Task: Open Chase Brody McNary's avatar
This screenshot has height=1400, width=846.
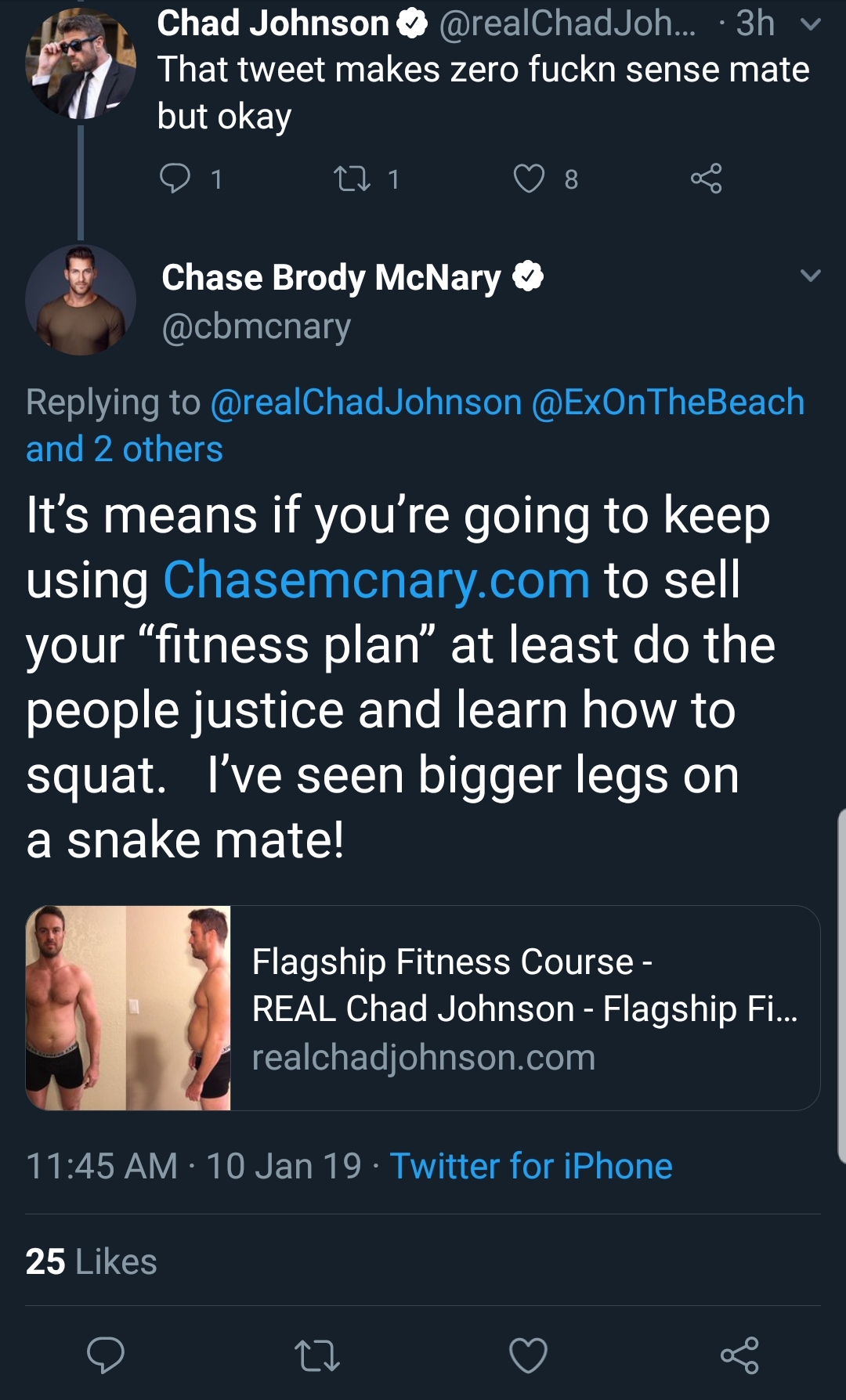Action: [81, 300]
